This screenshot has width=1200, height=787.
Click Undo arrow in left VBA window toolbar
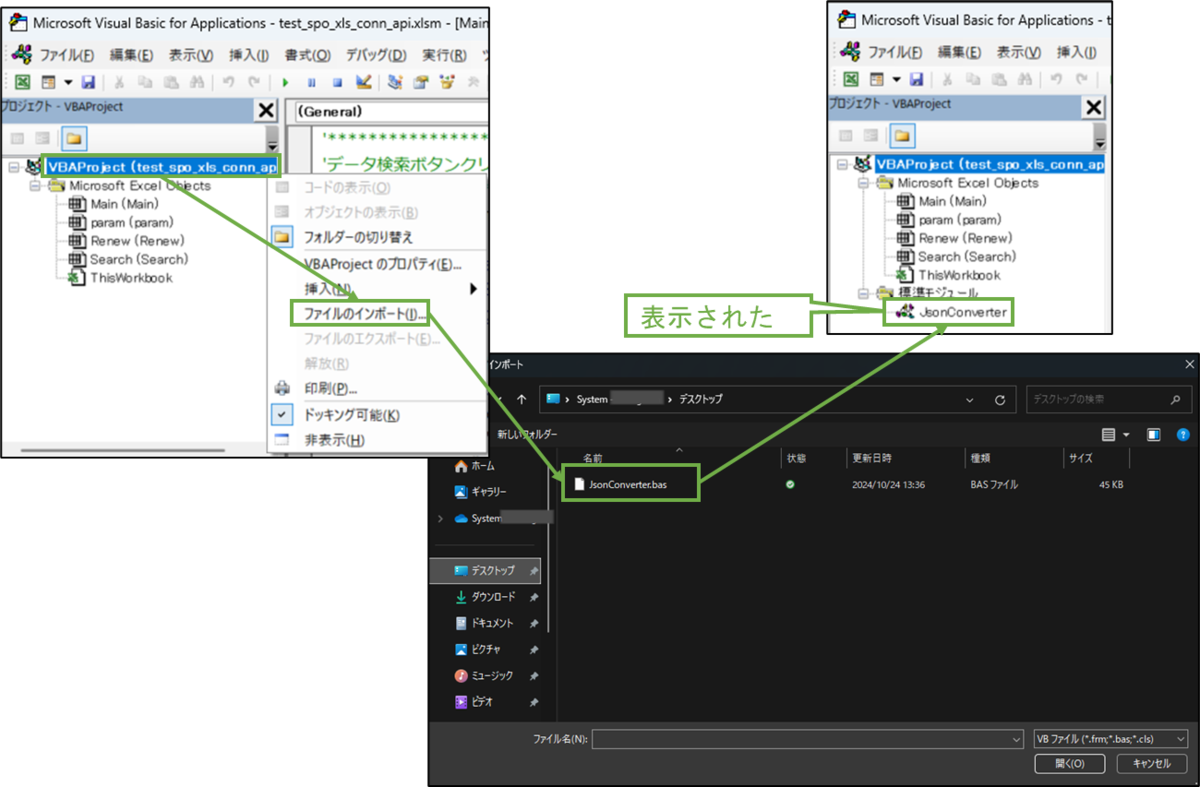tap(228, 82)
